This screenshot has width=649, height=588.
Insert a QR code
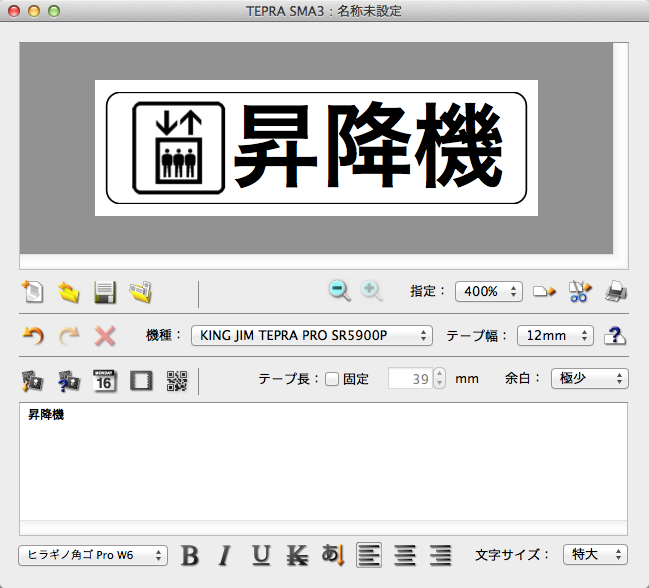point(177,381)
